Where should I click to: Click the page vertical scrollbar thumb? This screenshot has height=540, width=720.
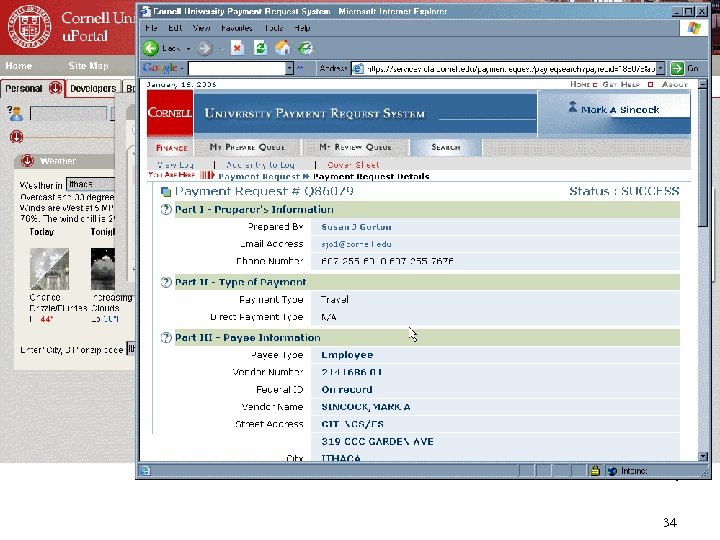click(x=703, y=157)
